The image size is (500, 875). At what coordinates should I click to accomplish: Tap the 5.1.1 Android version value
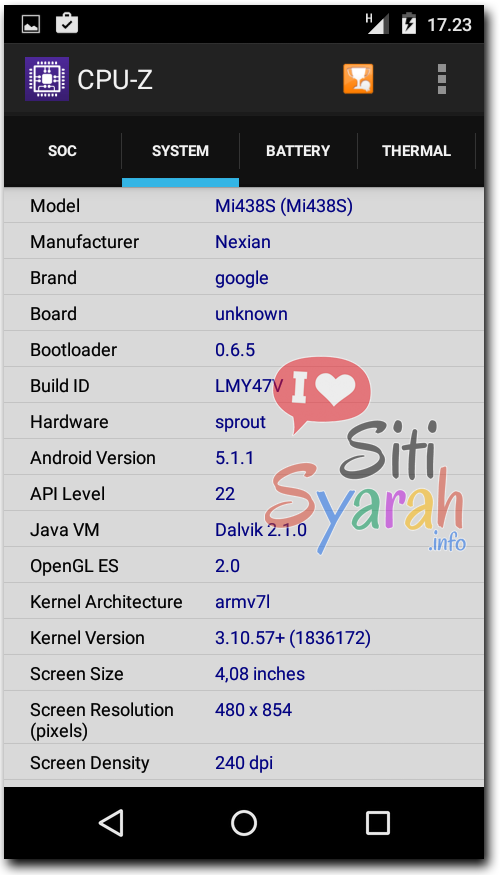234,458
